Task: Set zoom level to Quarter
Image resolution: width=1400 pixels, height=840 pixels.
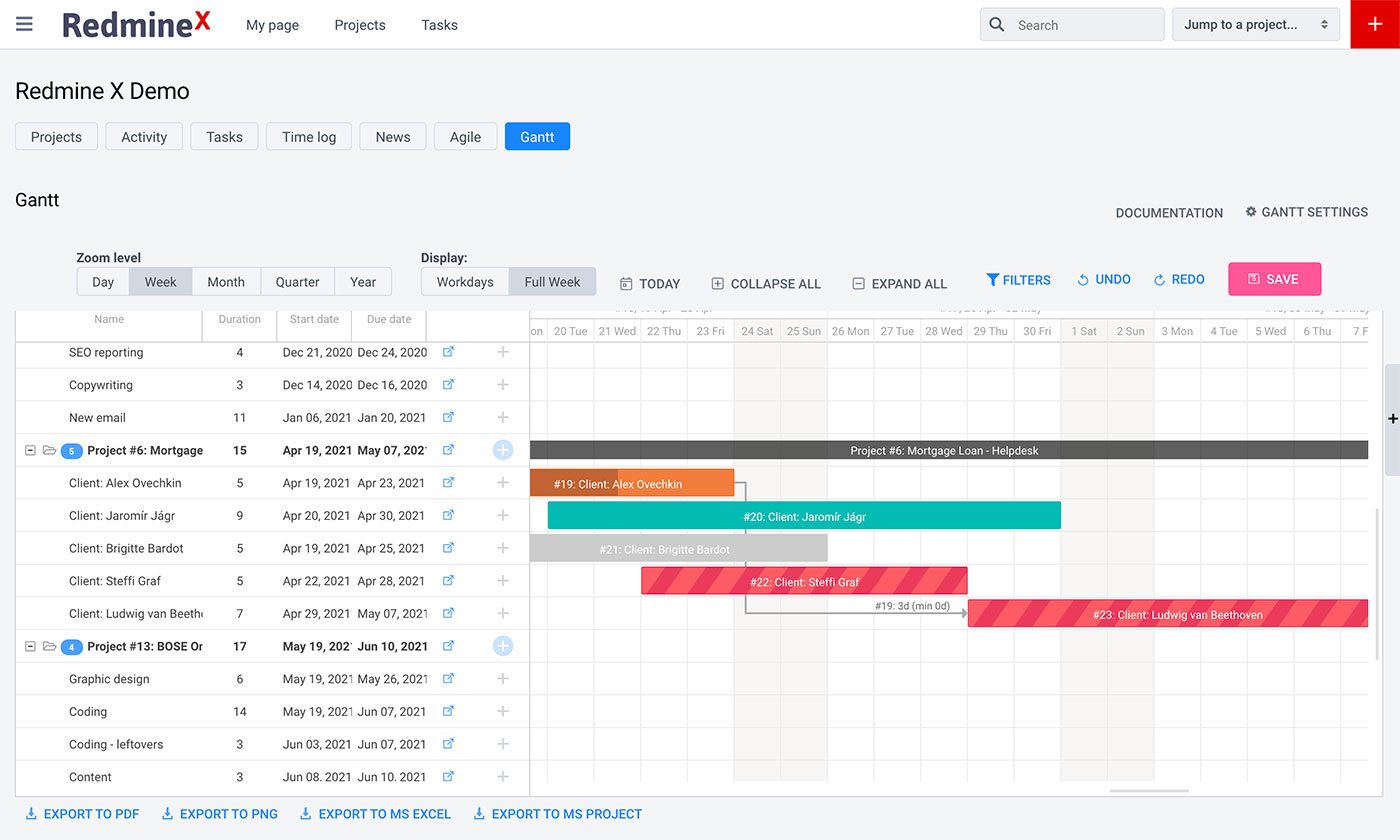Action: click(298, 282)
